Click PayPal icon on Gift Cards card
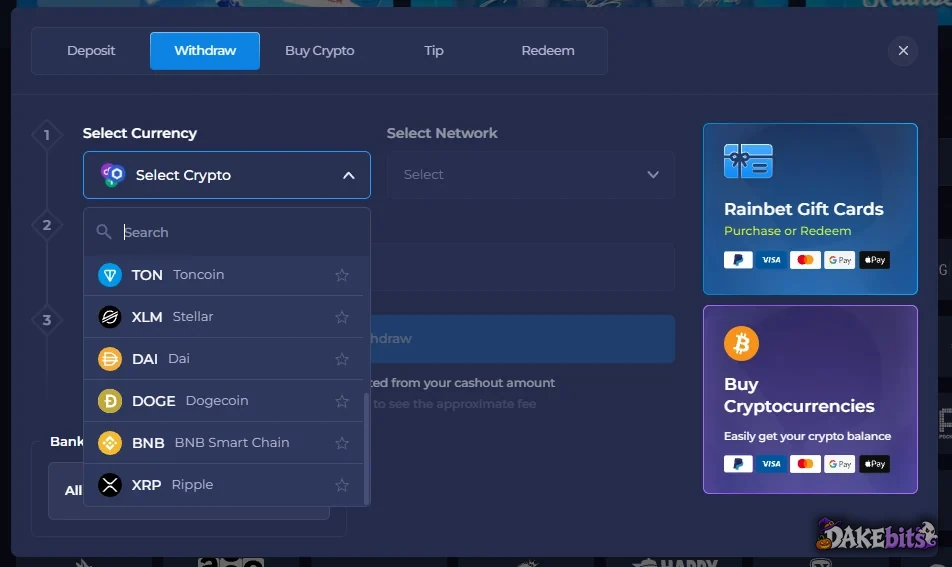Viewport: 952px width, 567px height. [x=738, y=260]
